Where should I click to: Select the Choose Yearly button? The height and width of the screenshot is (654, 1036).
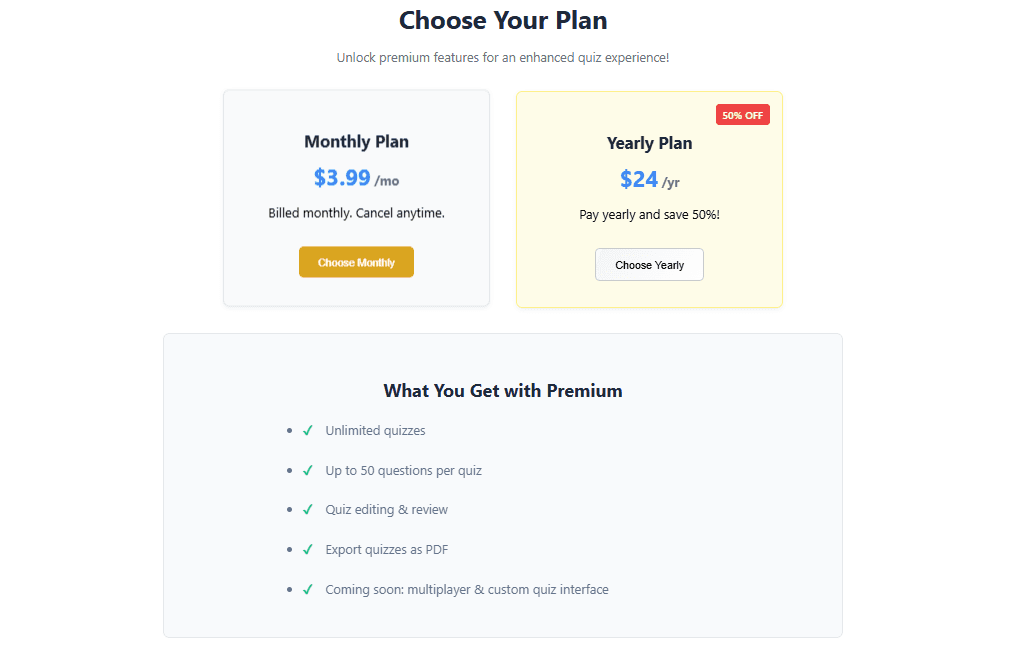(649, 265)
